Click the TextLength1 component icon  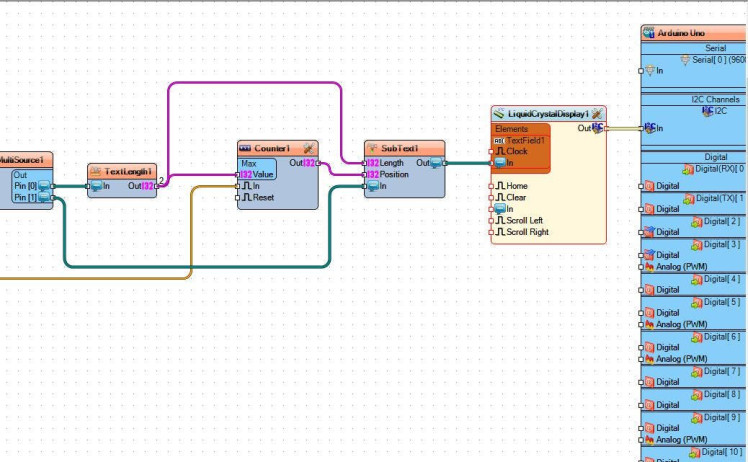coord(95,171)
